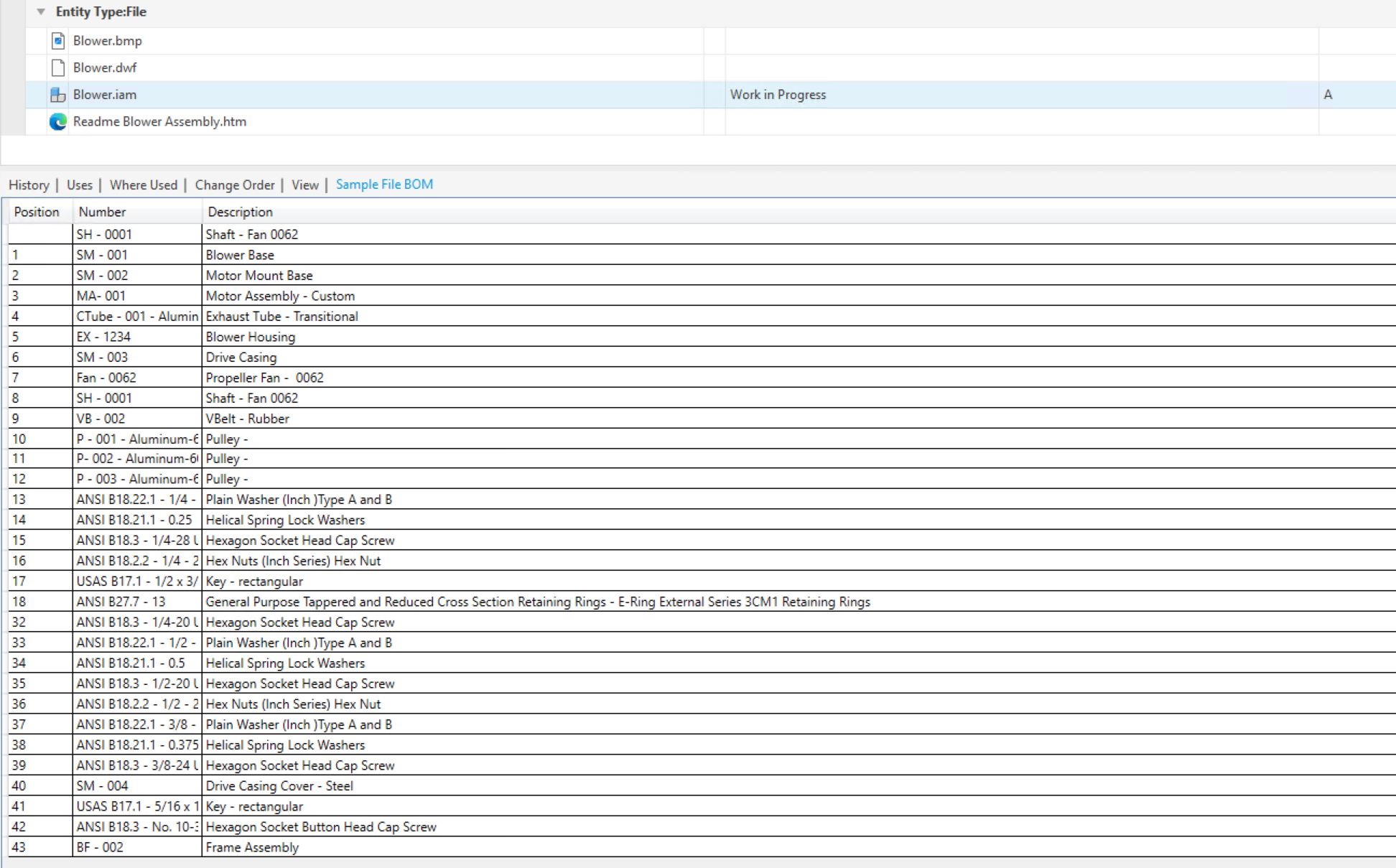Click the Description column header
1396x868 pixels.
coord(240,212)
